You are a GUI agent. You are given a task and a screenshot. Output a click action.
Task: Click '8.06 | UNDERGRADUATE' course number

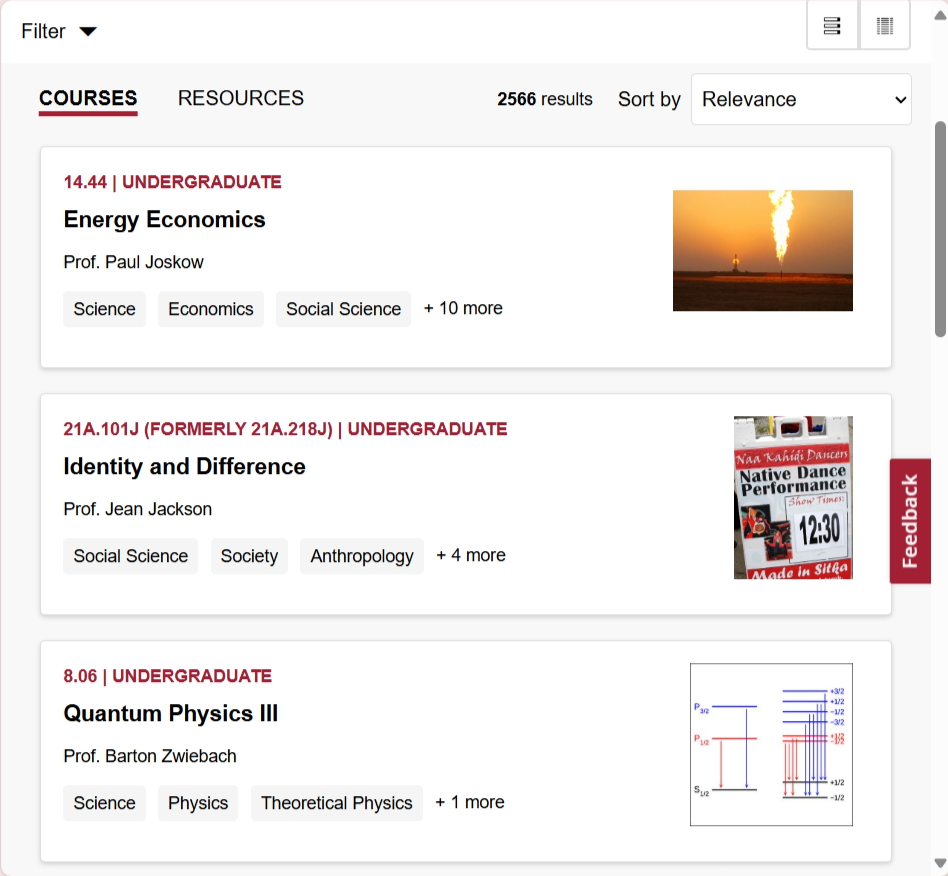tap(167, 676)
